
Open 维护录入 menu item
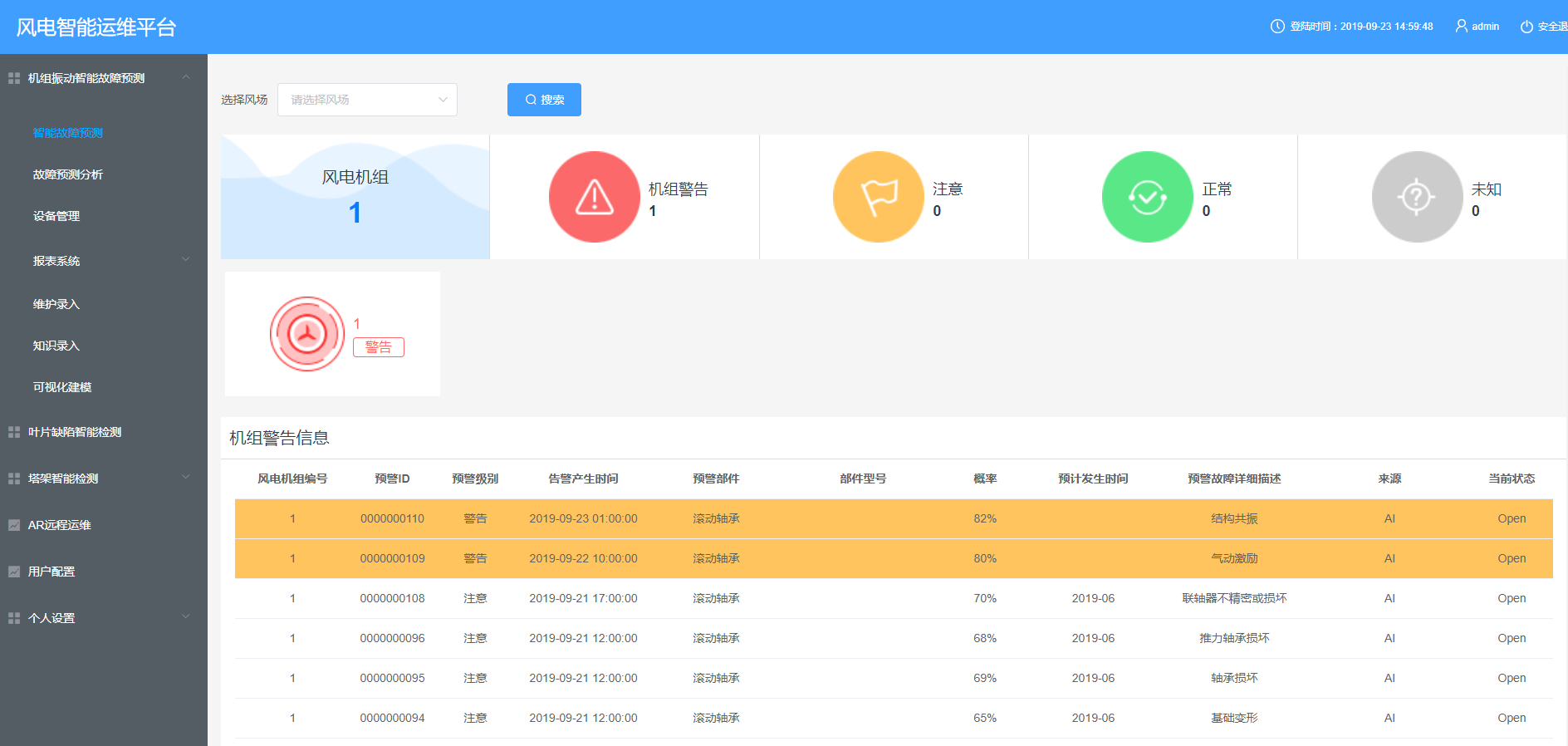click(56, 304)
